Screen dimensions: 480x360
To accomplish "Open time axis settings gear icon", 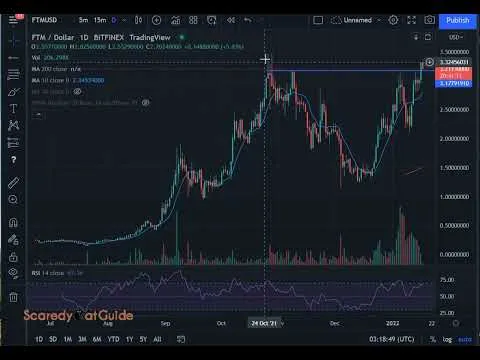I will pyautogui.click(x=456, y=323).
